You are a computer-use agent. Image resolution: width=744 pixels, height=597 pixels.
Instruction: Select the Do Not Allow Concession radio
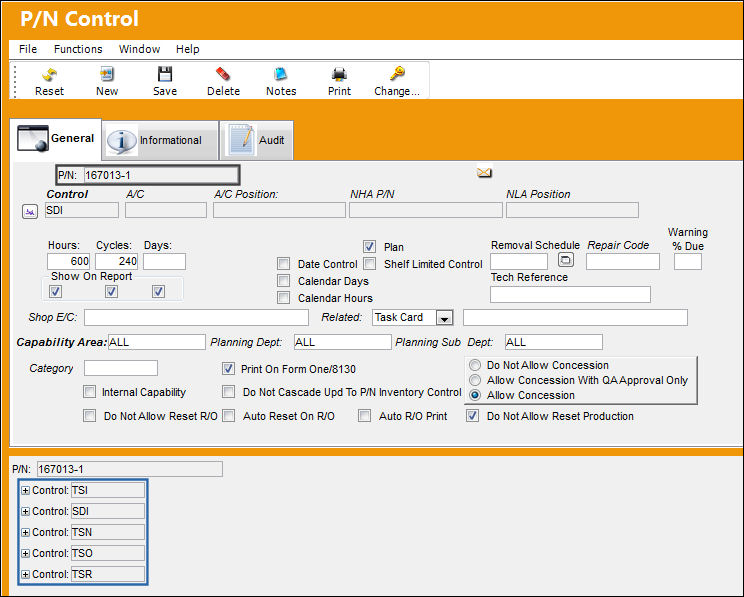coord(474,365)
